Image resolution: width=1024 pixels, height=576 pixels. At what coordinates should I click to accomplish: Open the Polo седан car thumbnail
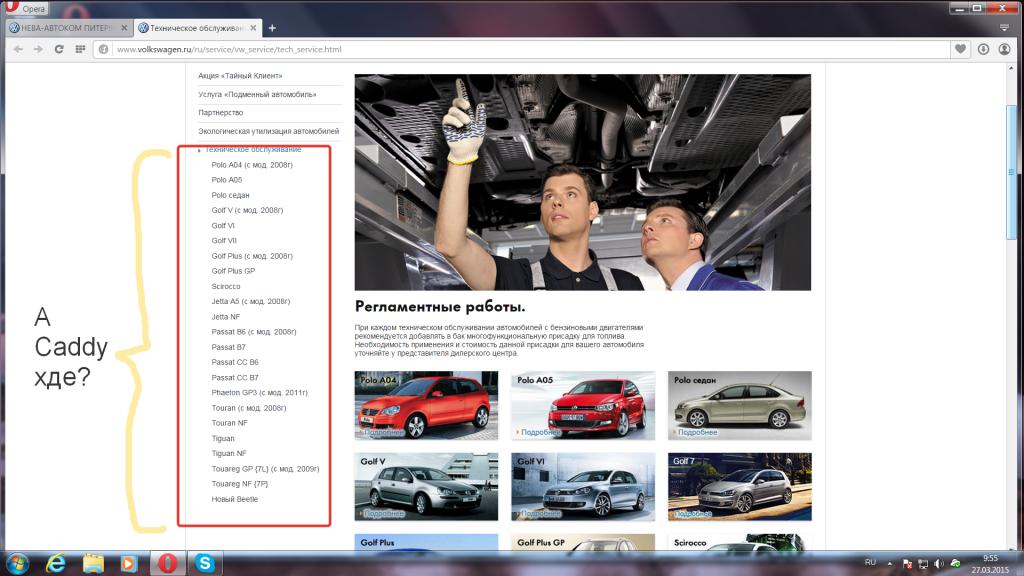click(740, 406)
